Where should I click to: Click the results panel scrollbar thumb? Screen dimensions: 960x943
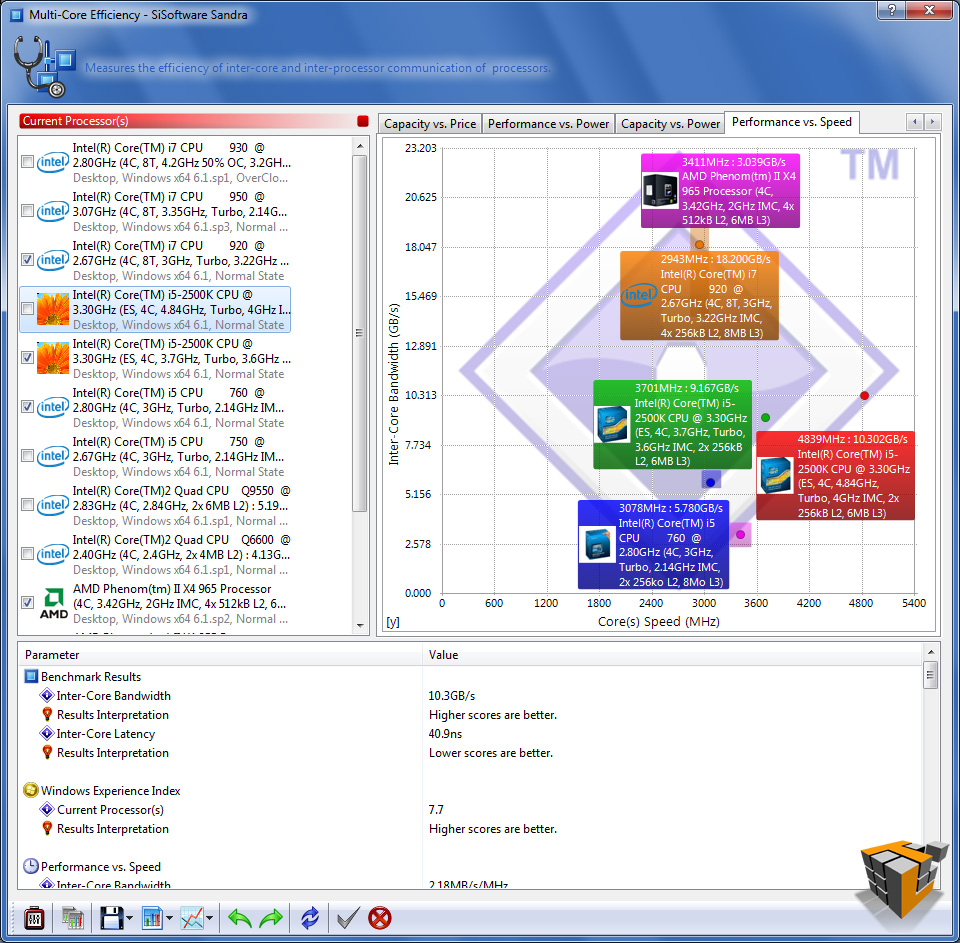pos(931,675)
